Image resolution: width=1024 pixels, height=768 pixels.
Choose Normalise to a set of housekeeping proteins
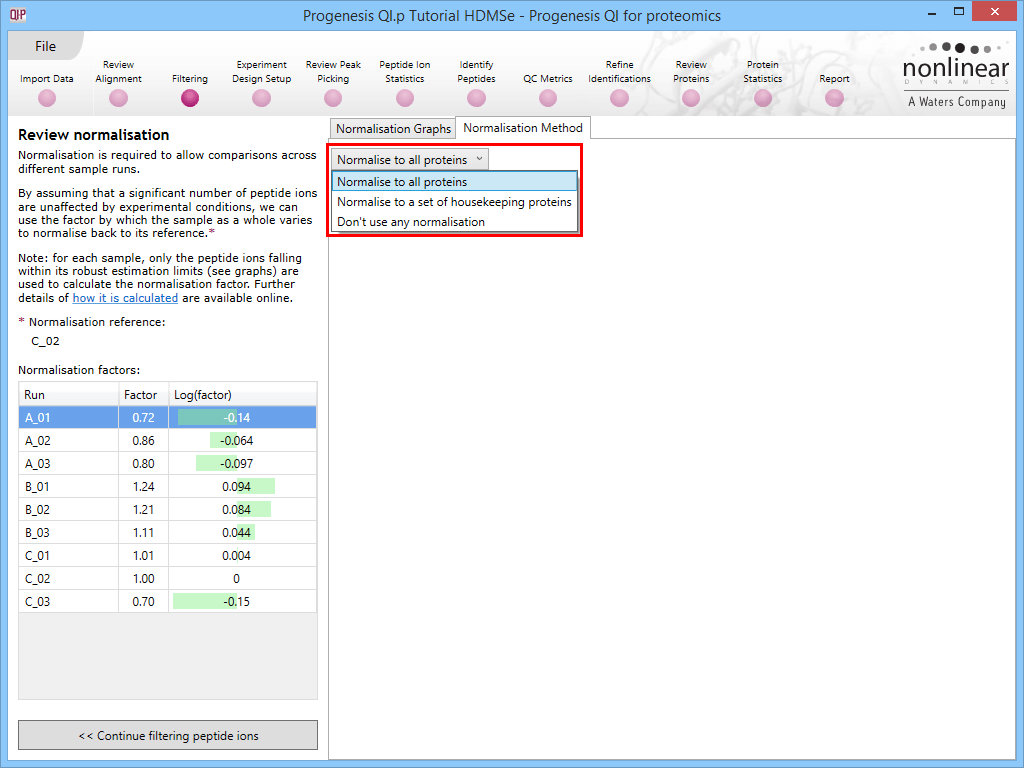click(x=455, y=202)
